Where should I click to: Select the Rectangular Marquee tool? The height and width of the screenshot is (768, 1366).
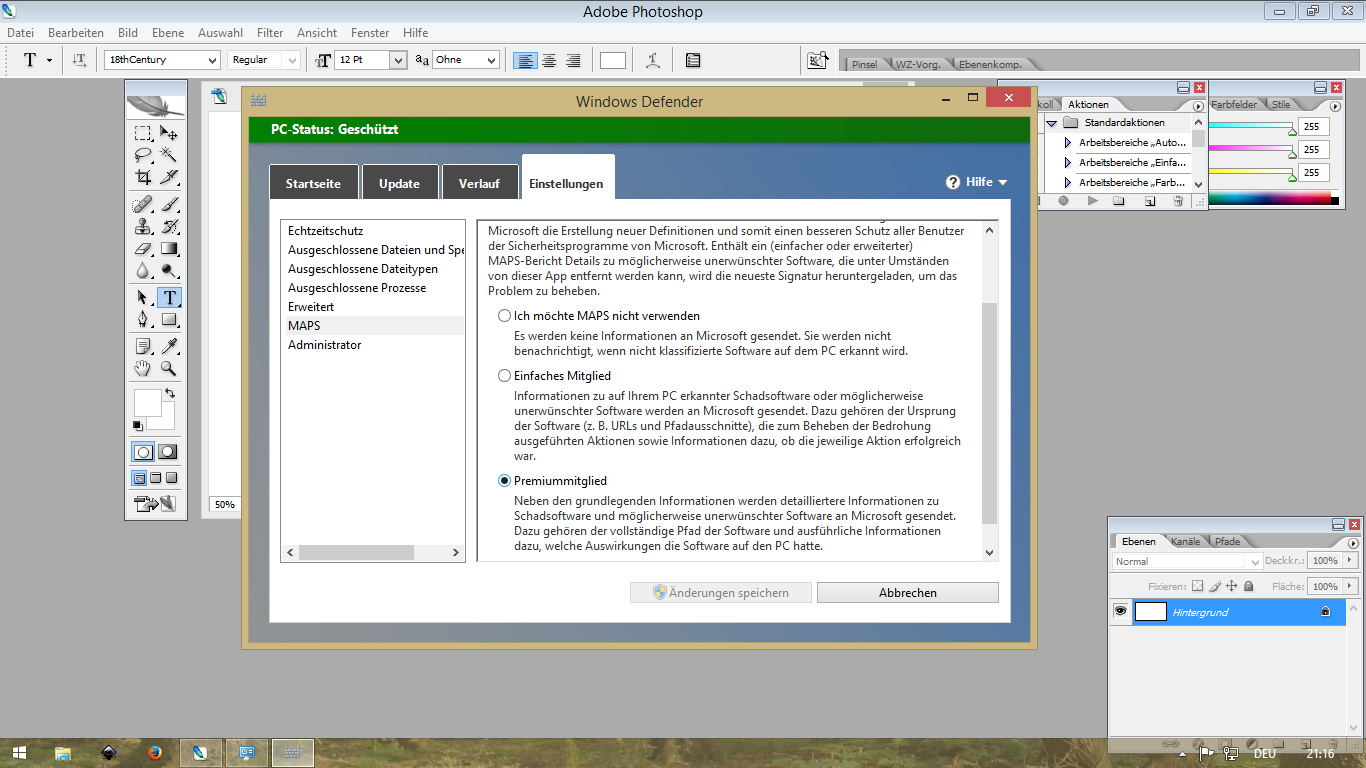click(x=144, y=133)
